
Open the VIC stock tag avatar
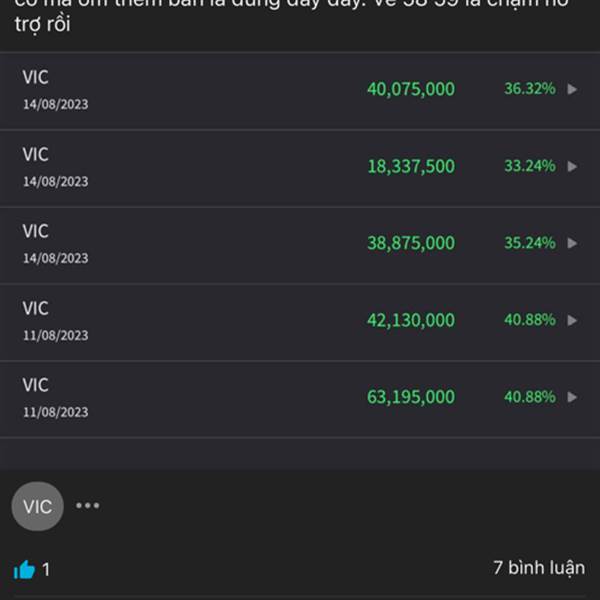pyautogui.click(x=38, y=506)
